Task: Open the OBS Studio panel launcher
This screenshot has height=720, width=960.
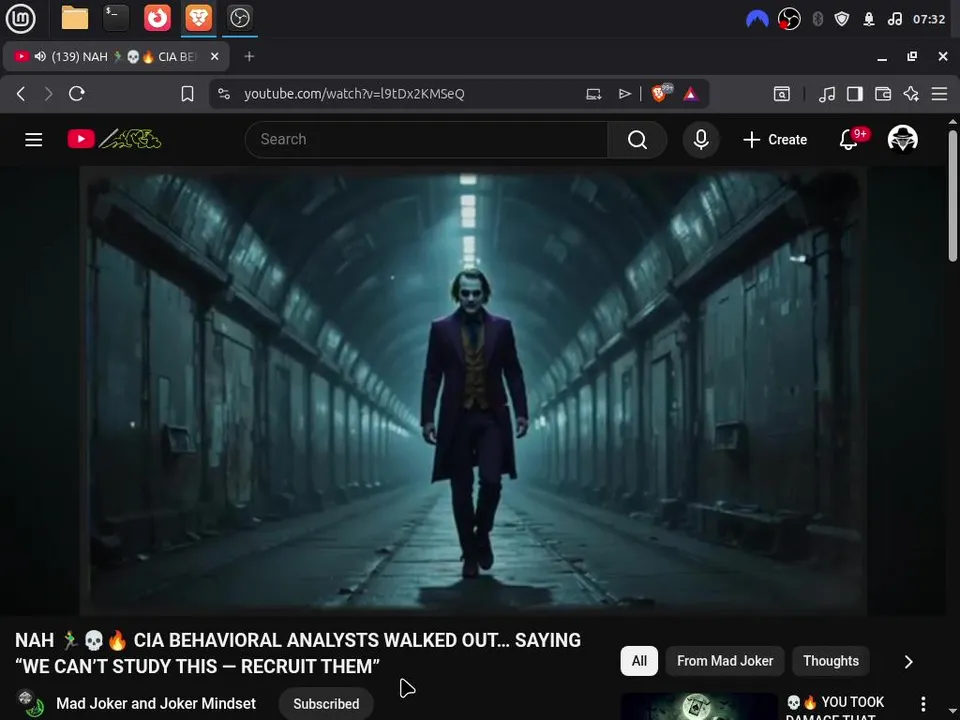Action: [x=239, y=18]
